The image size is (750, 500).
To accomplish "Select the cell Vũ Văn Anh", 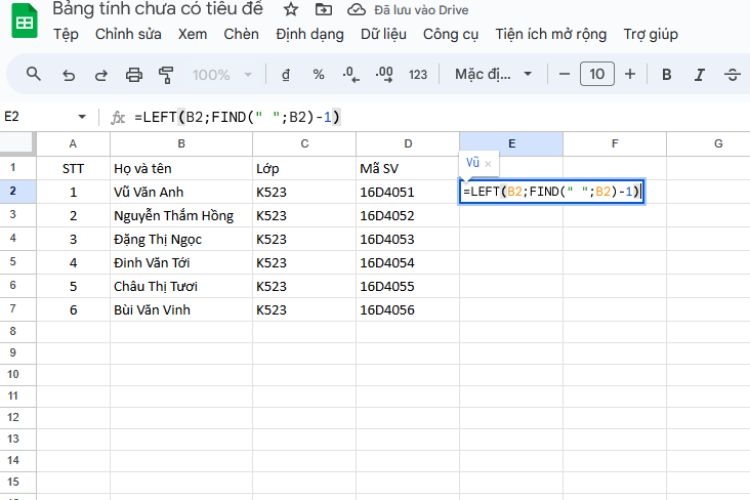I will coord(181,192).
